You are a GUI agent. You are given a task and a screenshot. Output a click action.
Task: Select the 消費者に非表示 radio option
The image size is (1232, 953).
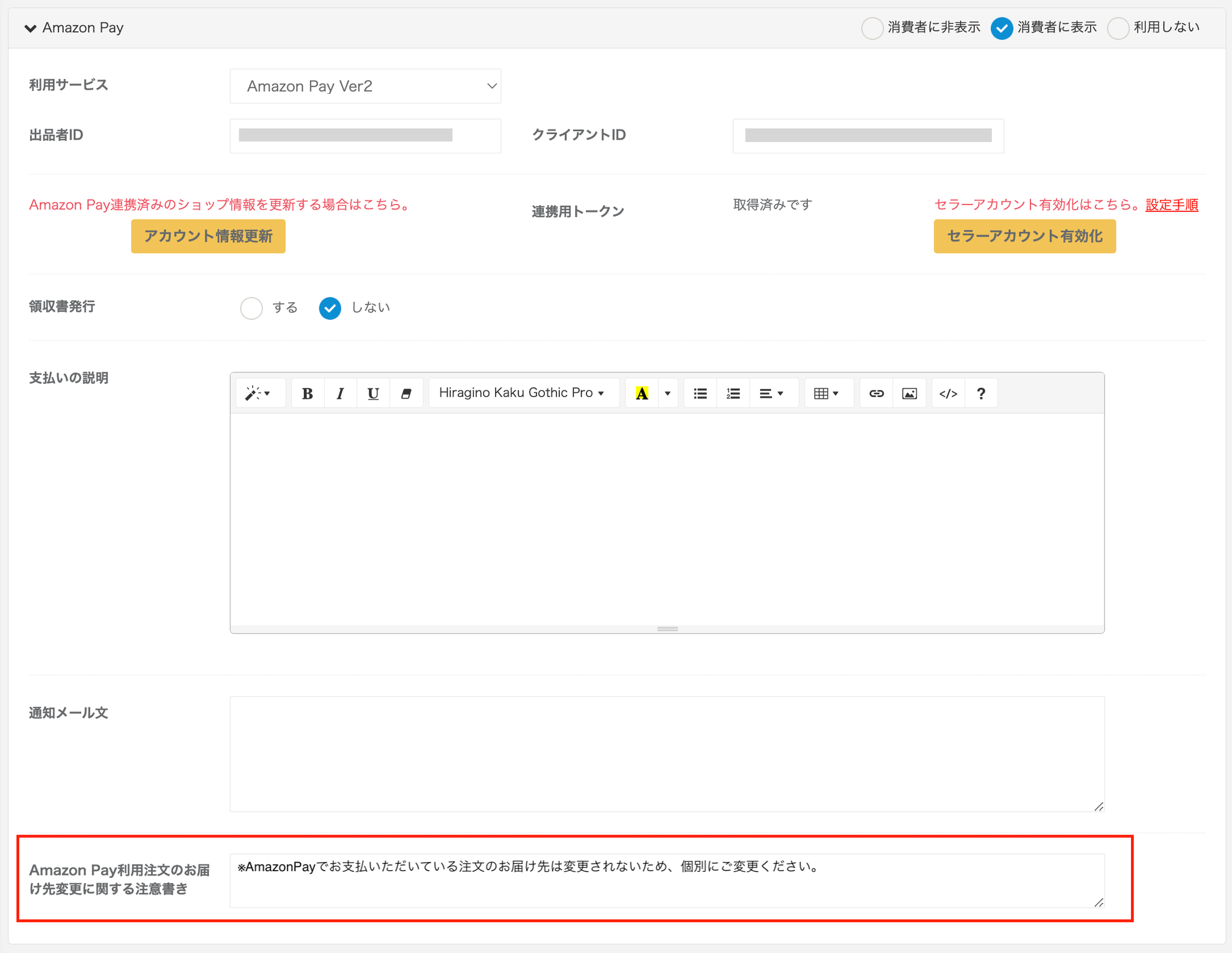(872, 28)
